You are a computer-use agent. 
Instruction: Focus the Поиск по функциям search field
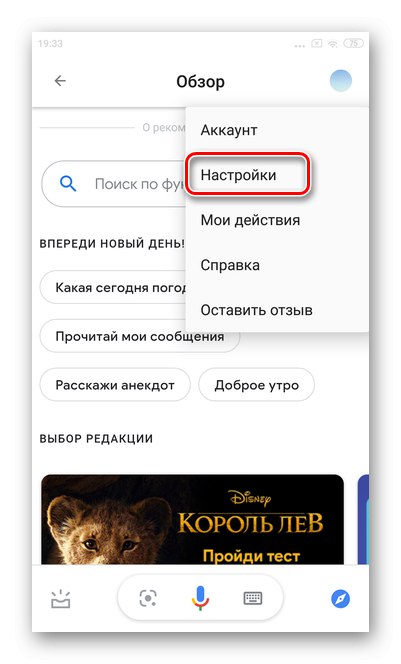(x=114, y=184)
